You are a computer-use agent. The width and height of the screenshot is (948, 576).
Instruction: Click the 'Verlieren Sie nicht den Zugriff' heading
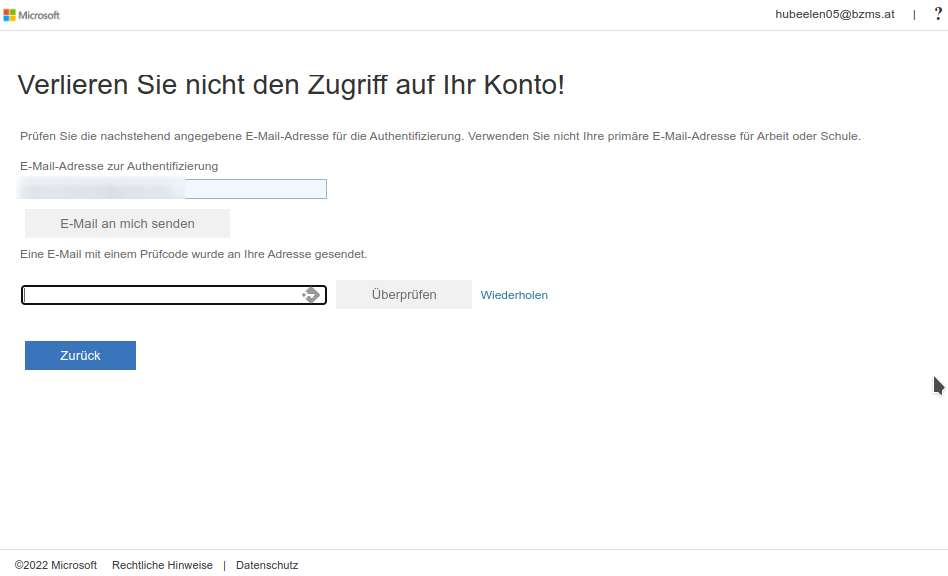291,85
